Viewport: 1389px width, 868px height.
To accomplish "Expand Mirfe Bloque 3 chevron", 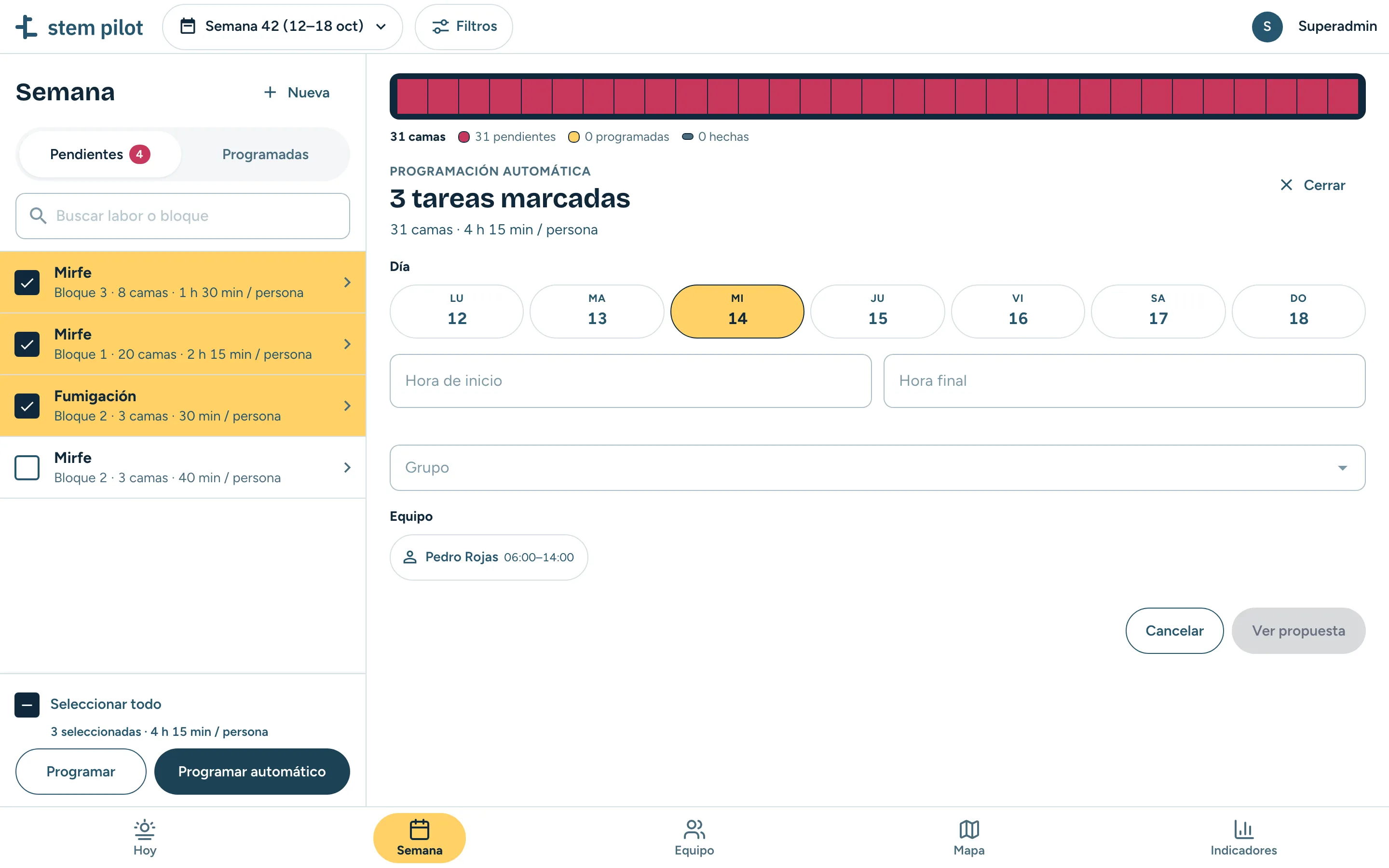I will (x=347, y=283).
